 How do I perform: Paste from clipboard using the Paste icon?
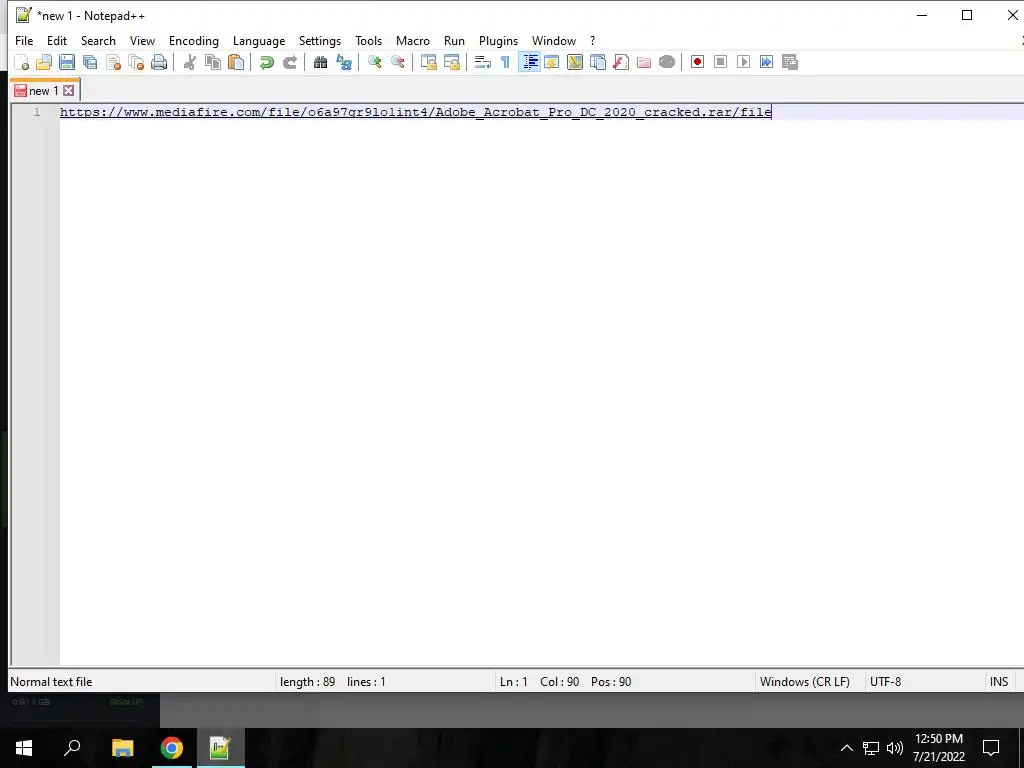pyautogui.click(x=236, y=62)
